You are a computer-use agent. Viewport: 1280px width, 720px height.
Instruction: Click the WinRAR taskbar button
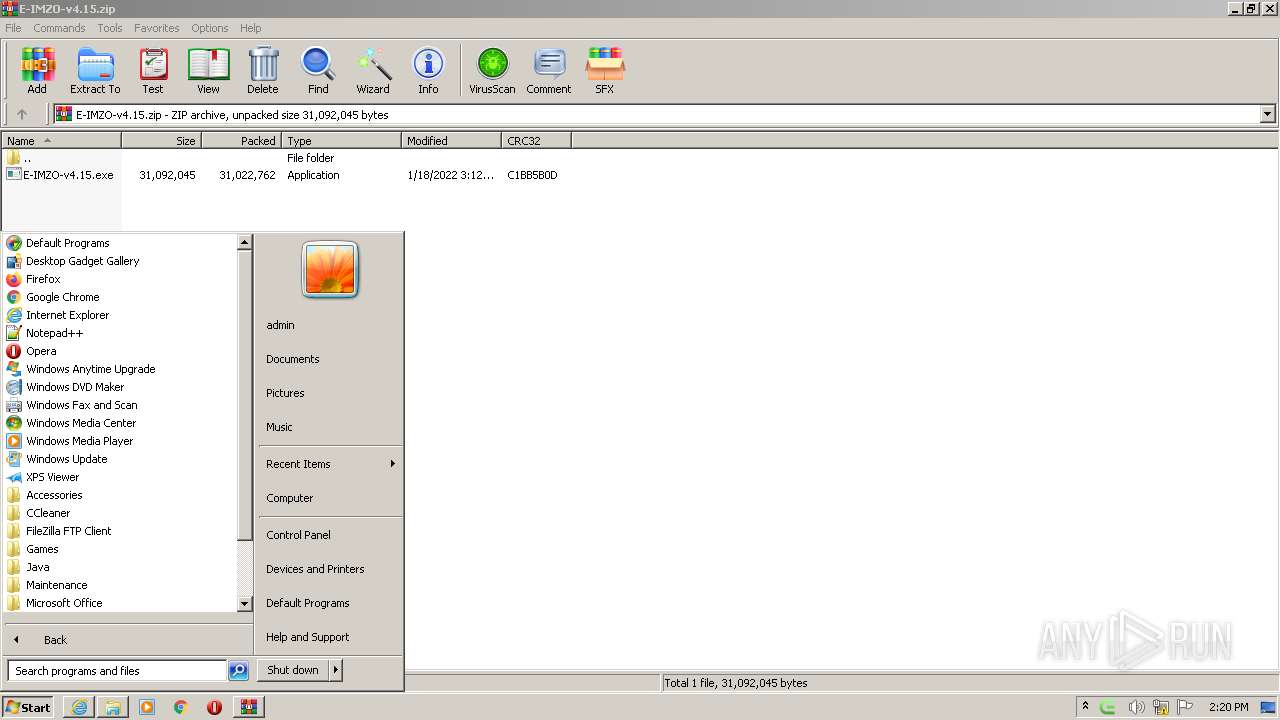[248, 707]
